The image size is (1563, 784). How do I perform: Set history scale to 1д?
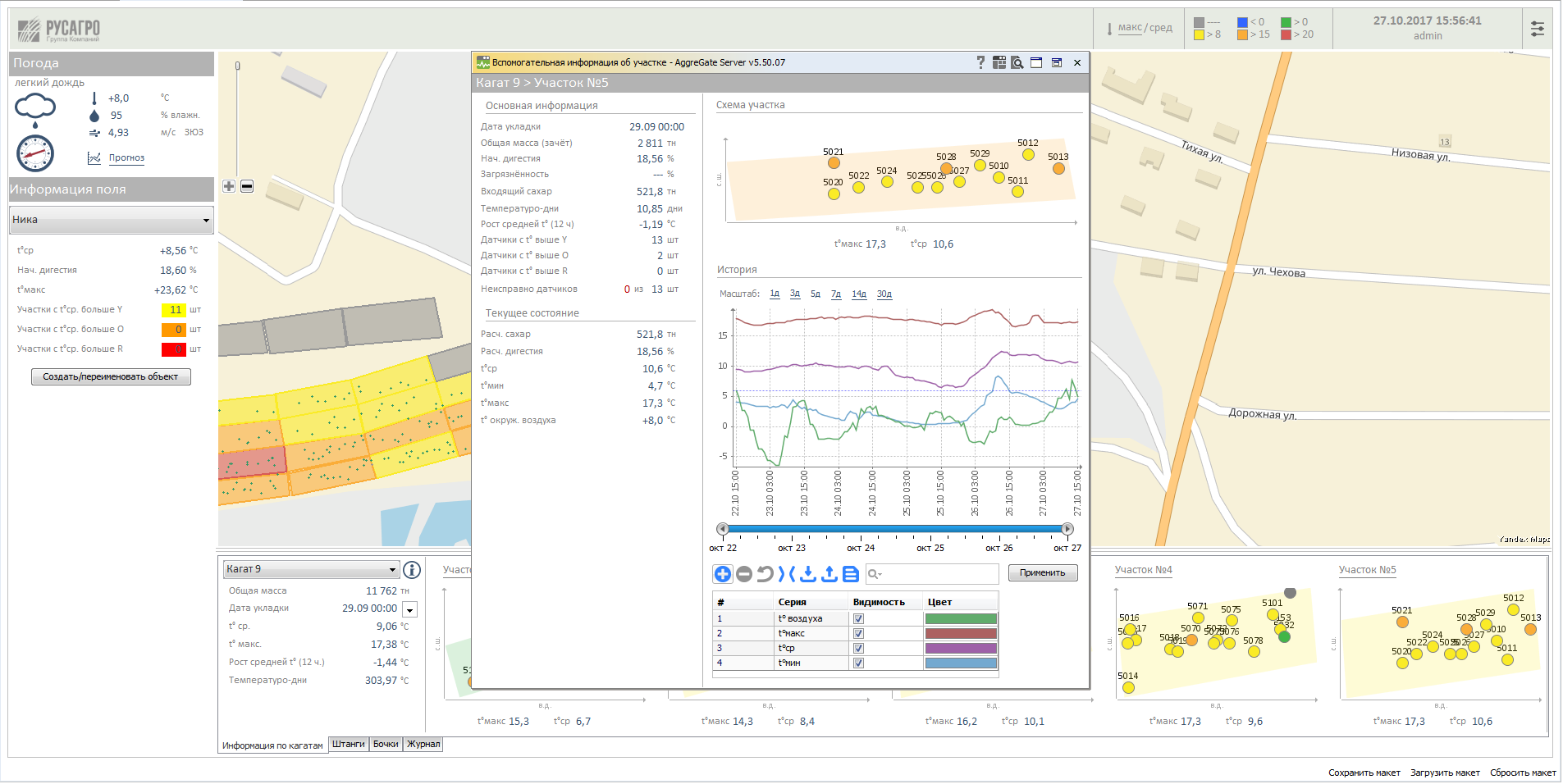click(x=775, y=294)
